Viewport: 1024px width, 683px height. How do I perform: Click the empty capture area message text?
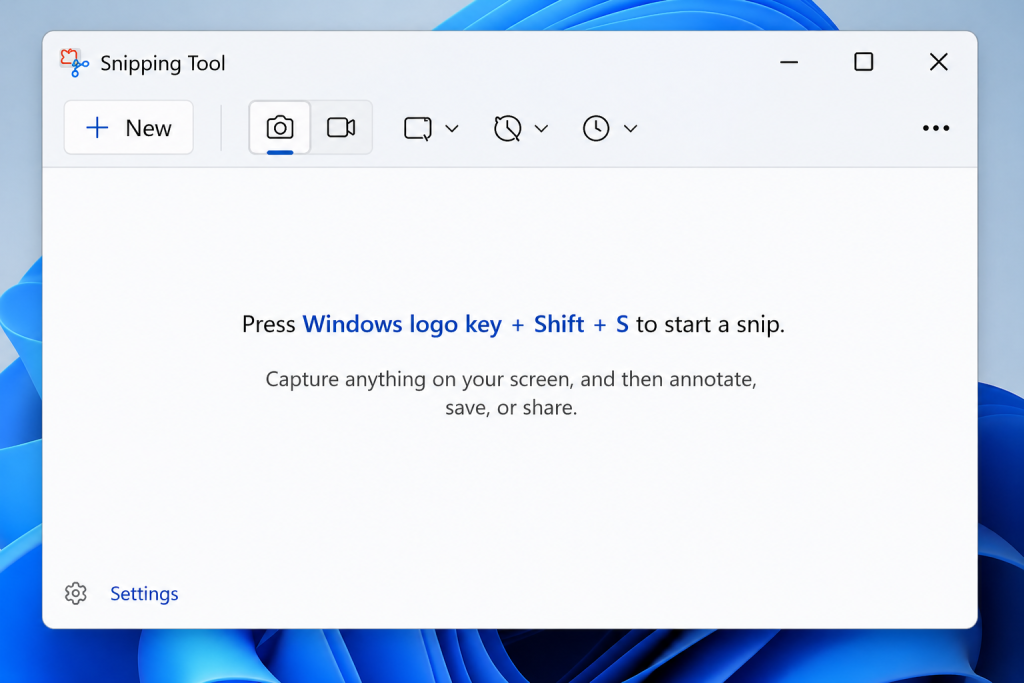click(x=510, y=379)
